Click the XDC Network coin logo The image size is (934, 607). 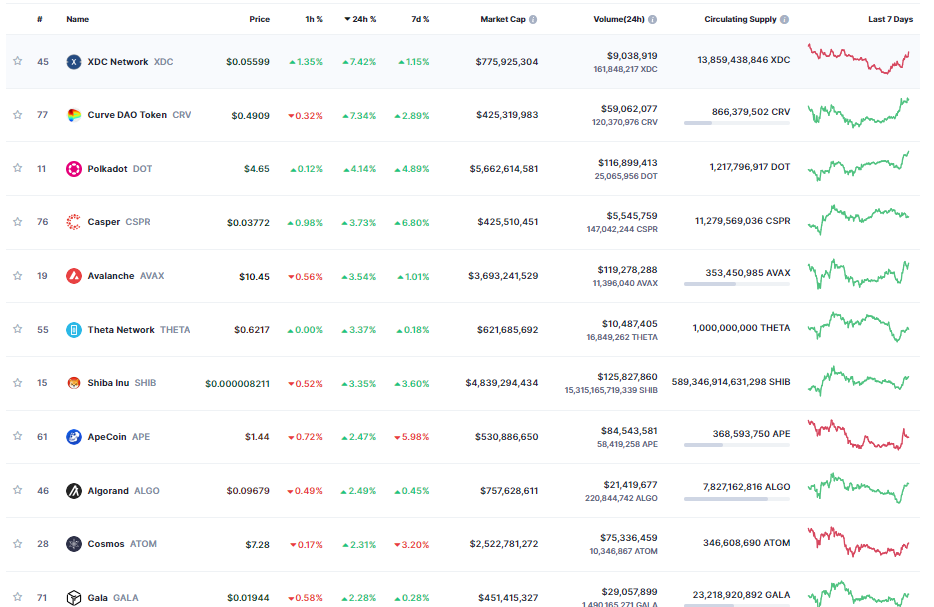(x=74, y=61)
